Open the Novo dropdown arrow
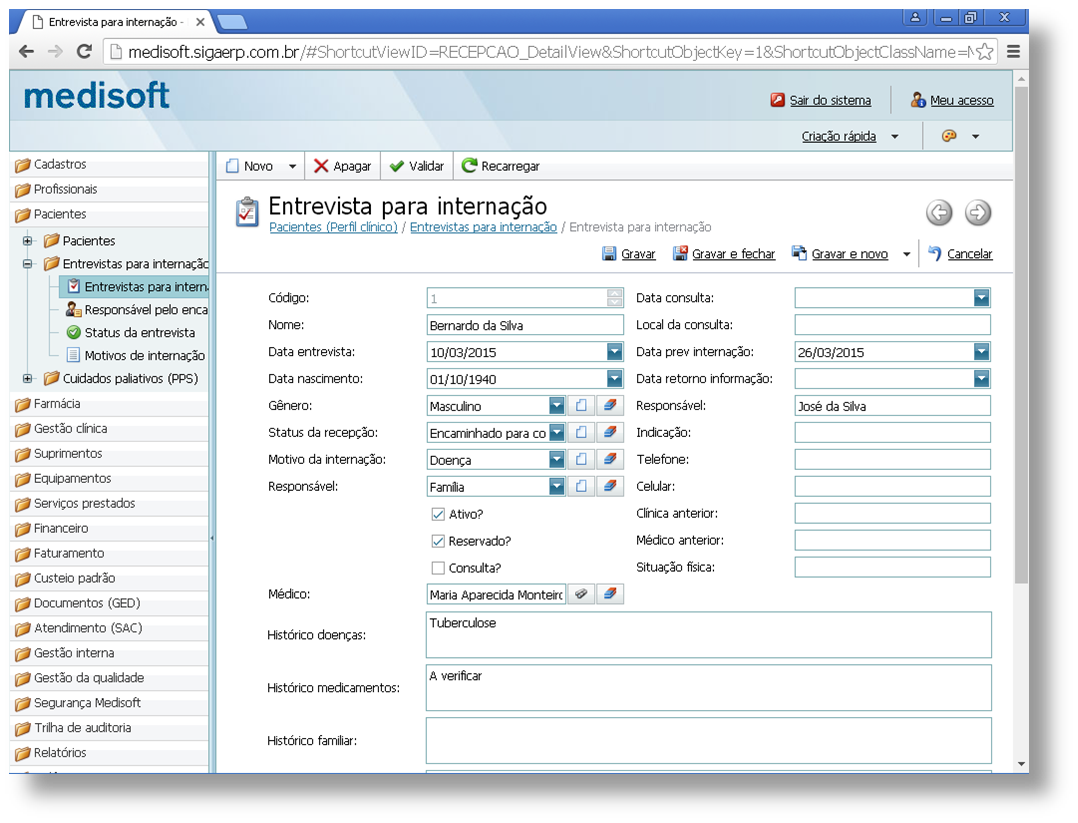The width and height of the screenshot is (1078, 823). pos(292,166)
